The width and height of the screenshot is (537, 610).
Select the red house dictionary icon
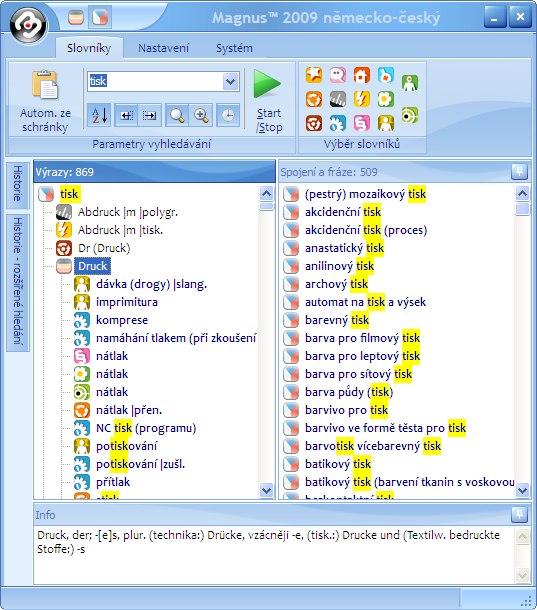click(x=362, y=75)
